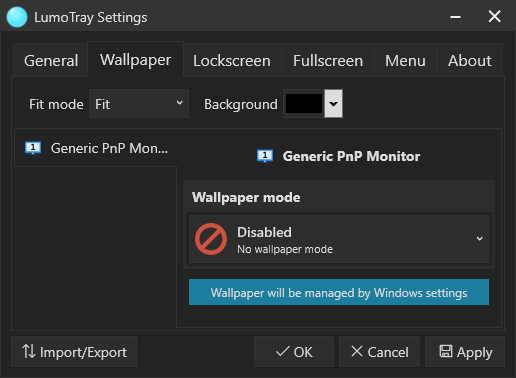Click monitor 1 icon in the left list
The width and height of the screenshot is (516, 378).
33,148
